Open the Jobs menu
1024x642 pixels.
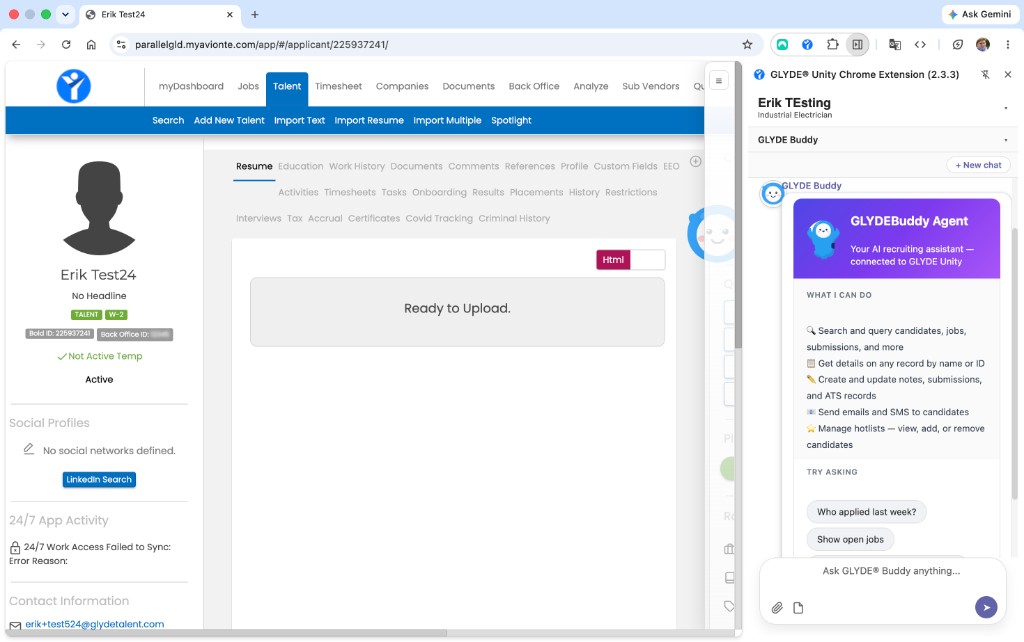248,86
